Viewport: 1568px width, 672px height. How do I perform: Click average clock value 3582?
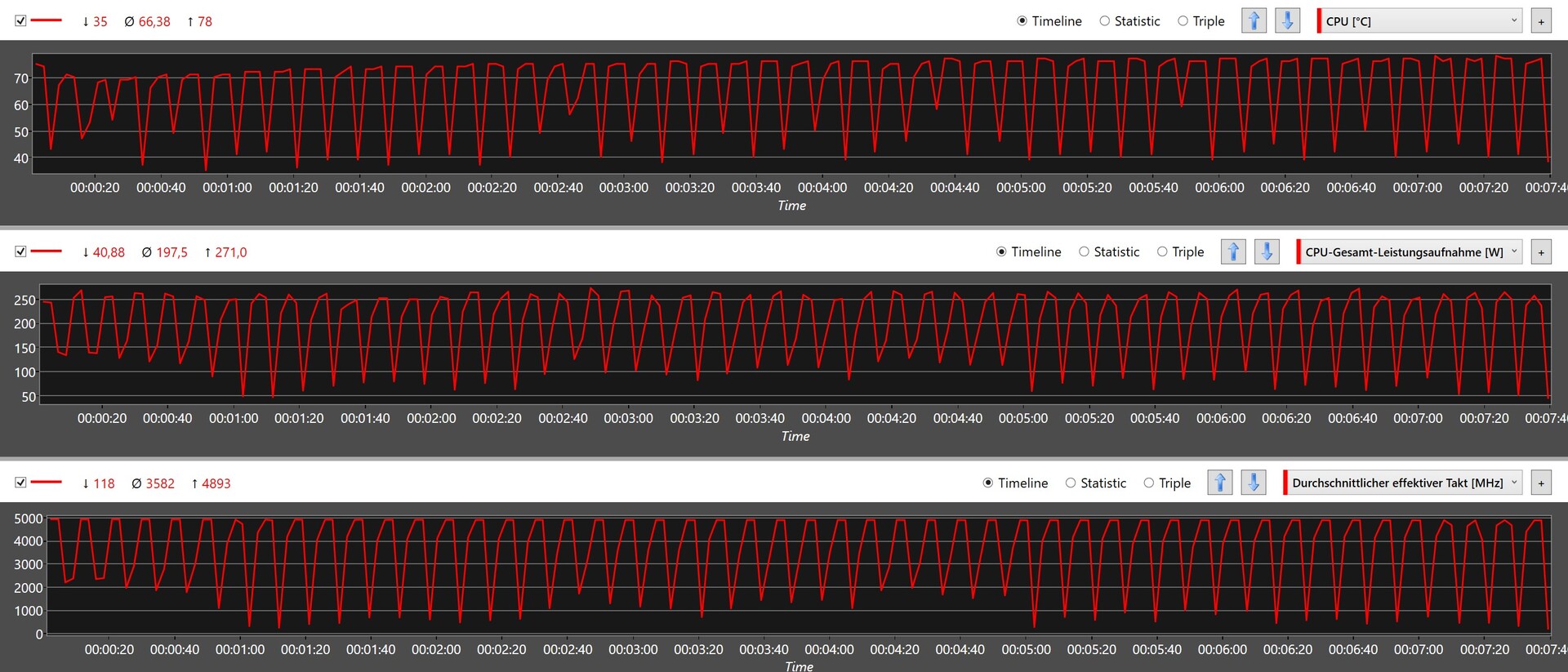160,483
